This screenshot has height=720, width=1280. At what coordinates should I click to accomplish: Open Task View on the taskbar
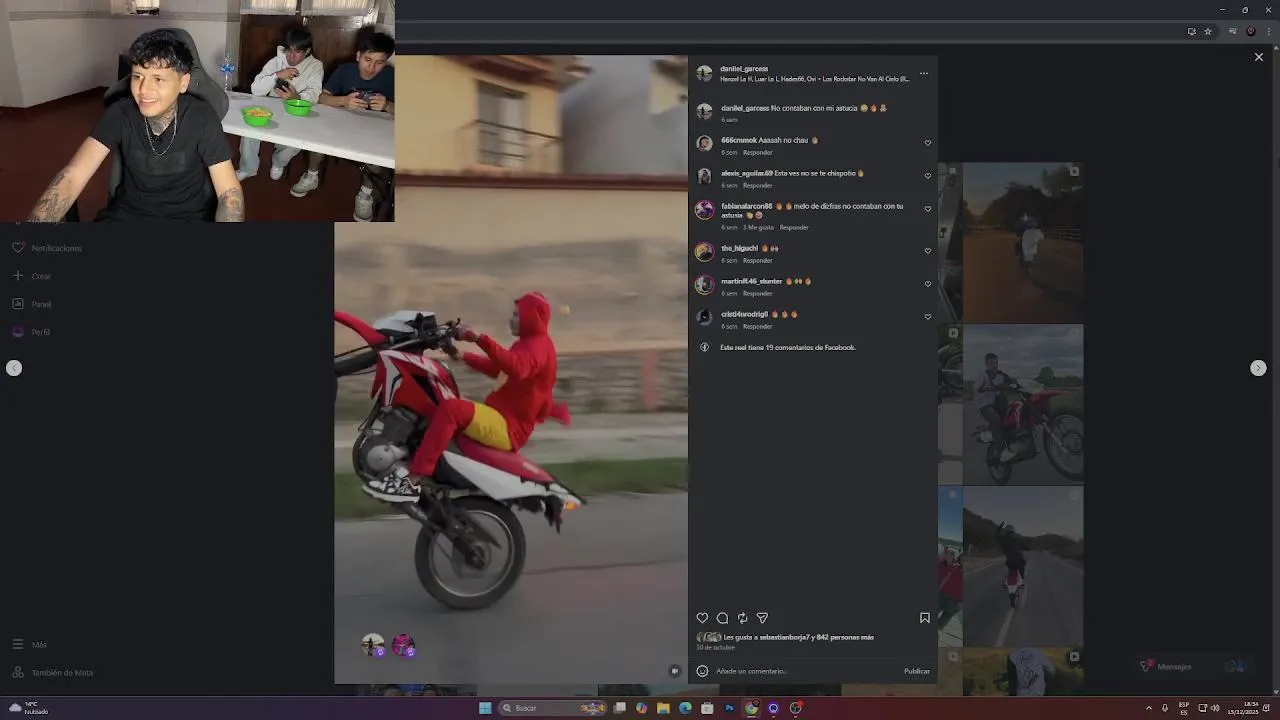(x=620, y=708)
